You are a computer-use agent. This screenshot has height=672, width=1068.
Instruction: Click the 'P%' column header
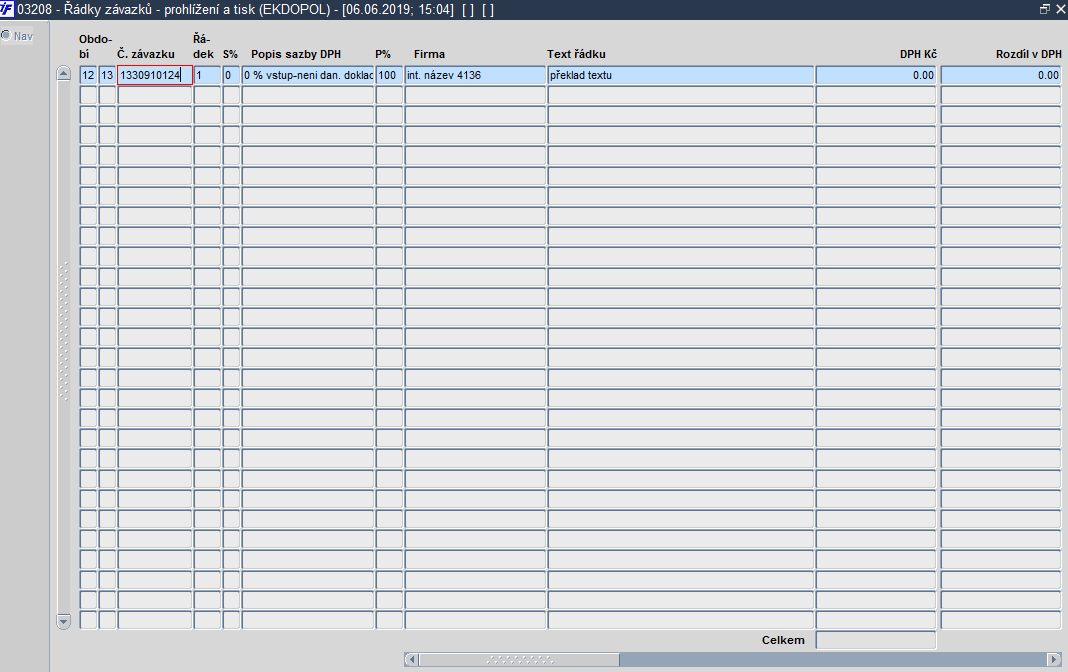click(x=383, y=54)
